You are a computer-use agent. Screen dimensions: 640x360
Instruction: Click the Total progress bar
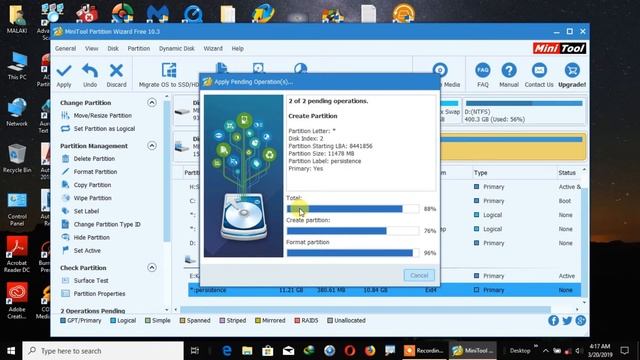[x=353, y=209]
